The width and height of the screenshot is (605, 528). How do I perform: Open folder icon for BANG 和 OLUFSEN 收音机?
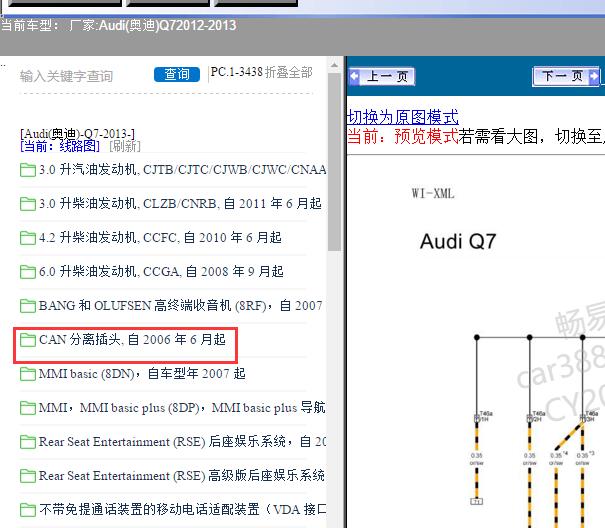click(x=28, y=305)
